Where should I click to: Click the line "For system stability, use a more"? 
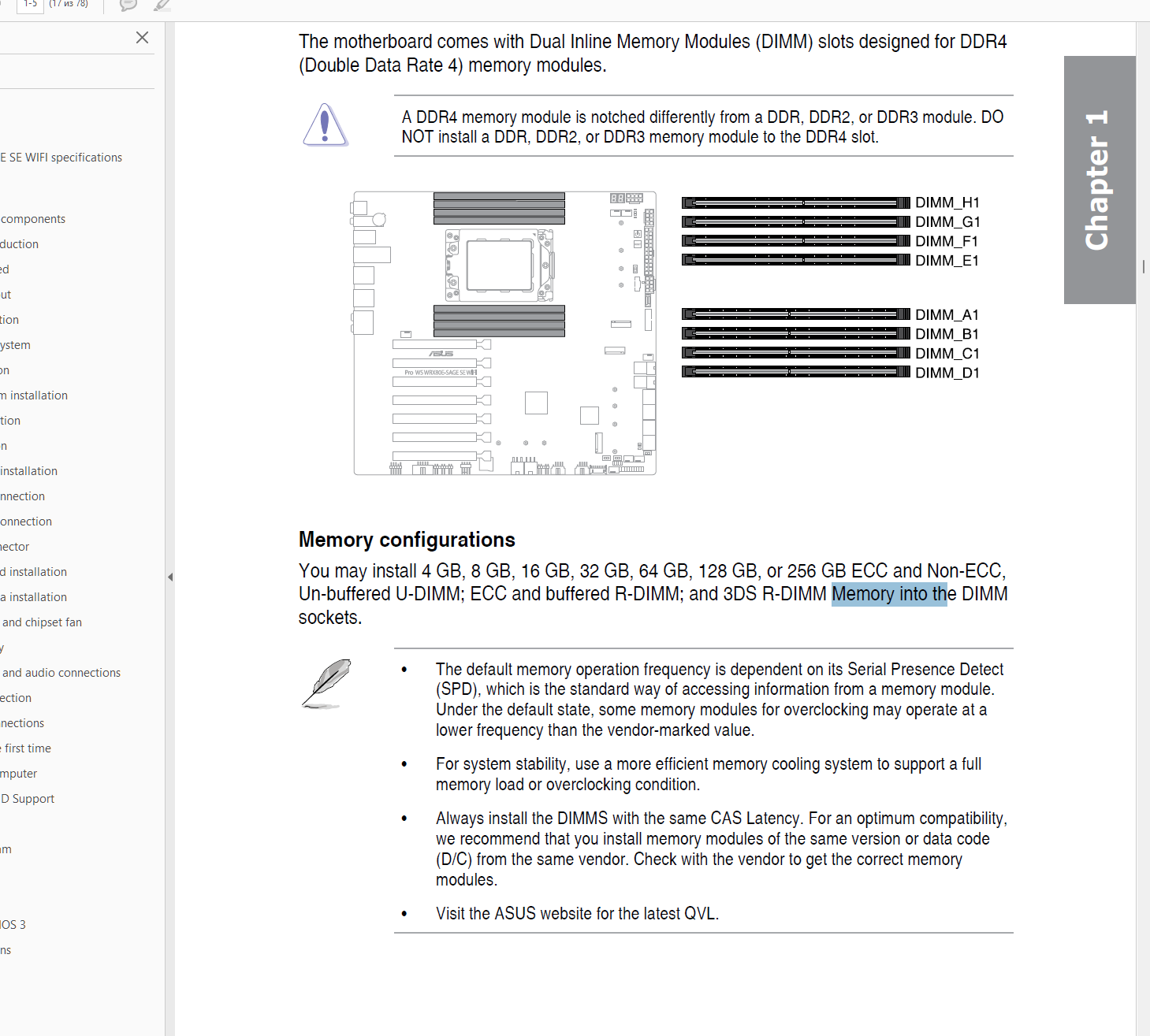pyautogui.click(x=709, y=764)
